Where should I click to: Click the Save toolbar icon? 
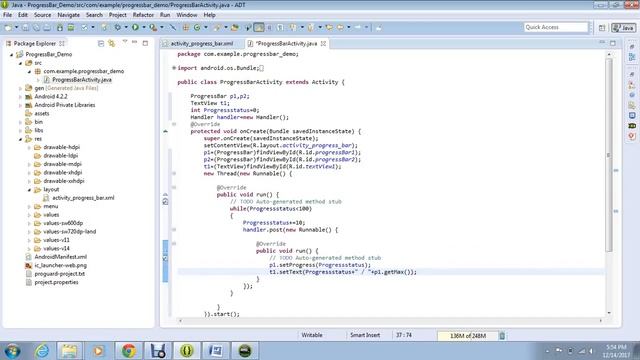point(25,27)
